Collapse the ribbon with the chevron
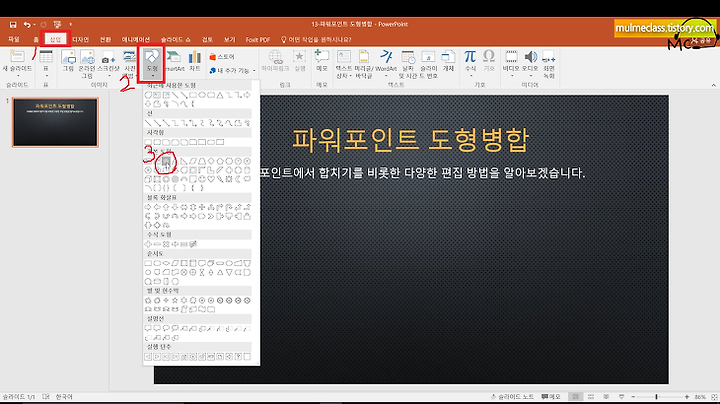720x404 pixels. point(713,85)
